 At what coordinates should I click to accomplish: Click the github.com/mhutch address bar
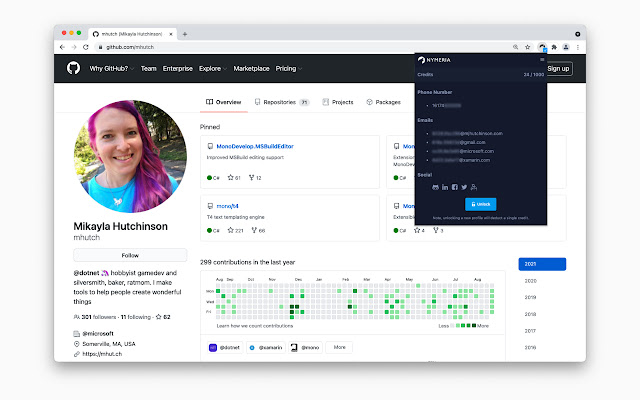tap(302, 47)
